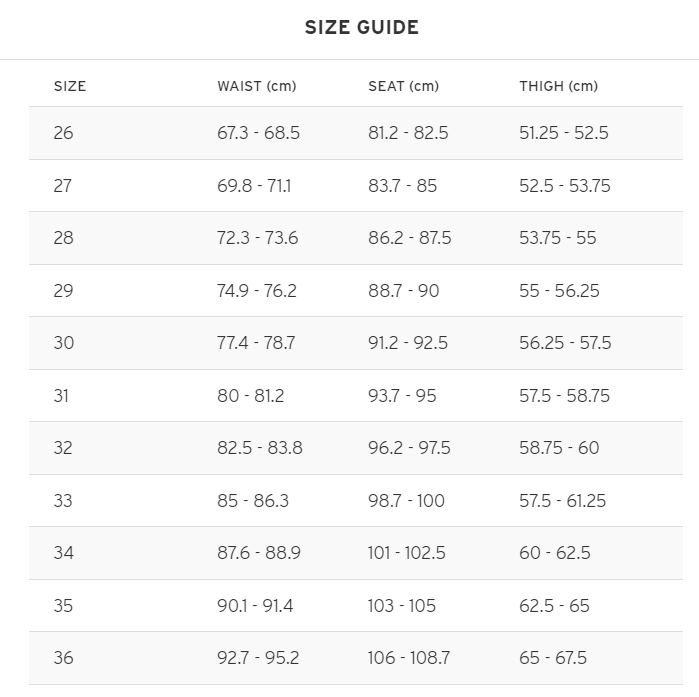This screenshot has height=697, width=699.
Task: Click thigh value 55 - 56.25
Action: point(559,291)
